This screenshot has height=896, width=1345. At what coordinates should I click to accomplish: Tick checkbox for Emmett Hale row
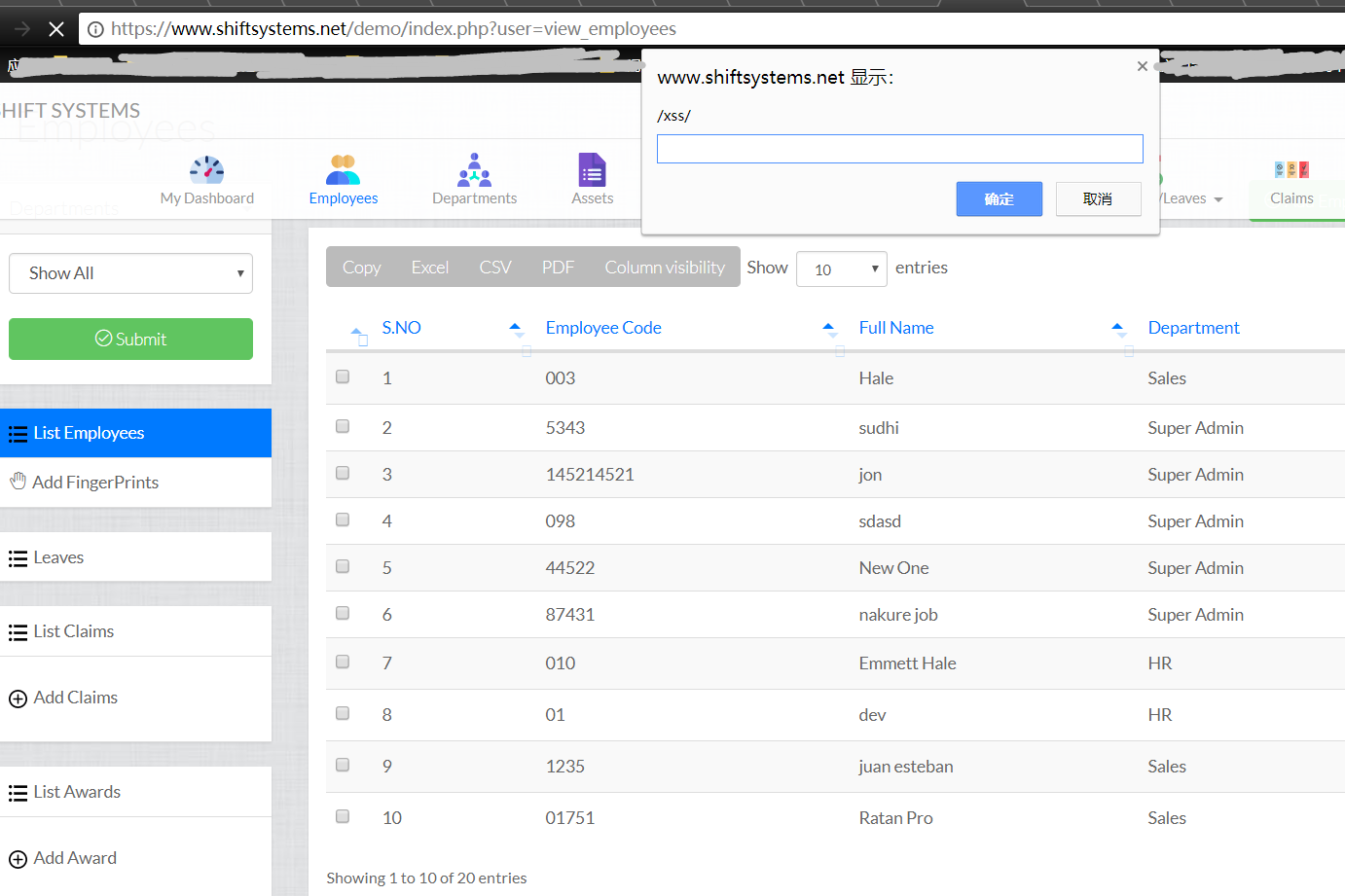(x=343, y=662)
